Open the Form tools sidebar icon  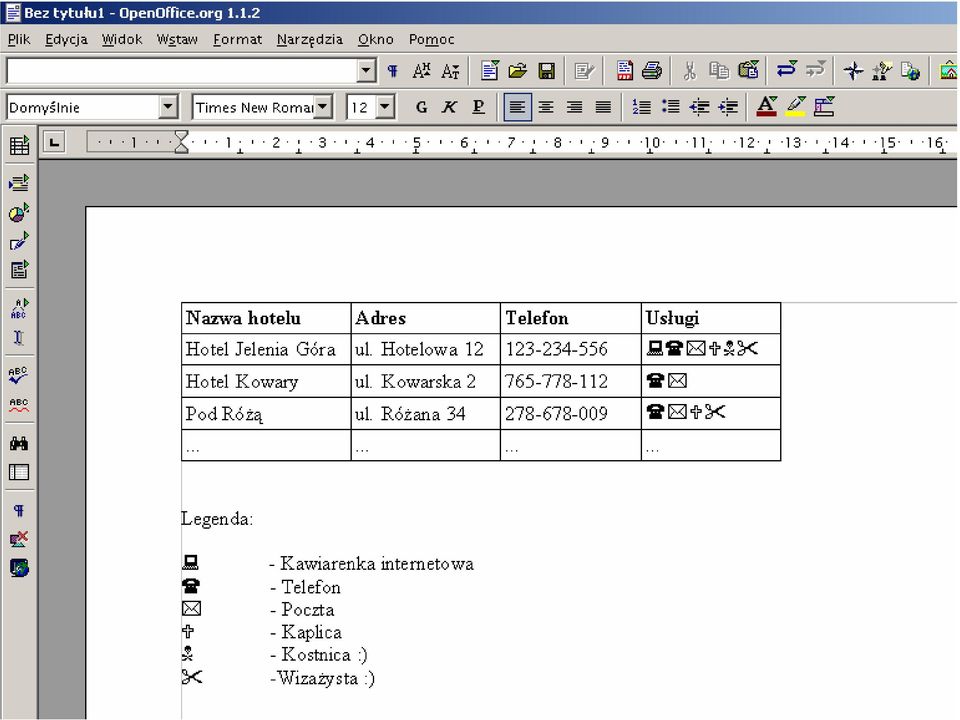point(19,269)
